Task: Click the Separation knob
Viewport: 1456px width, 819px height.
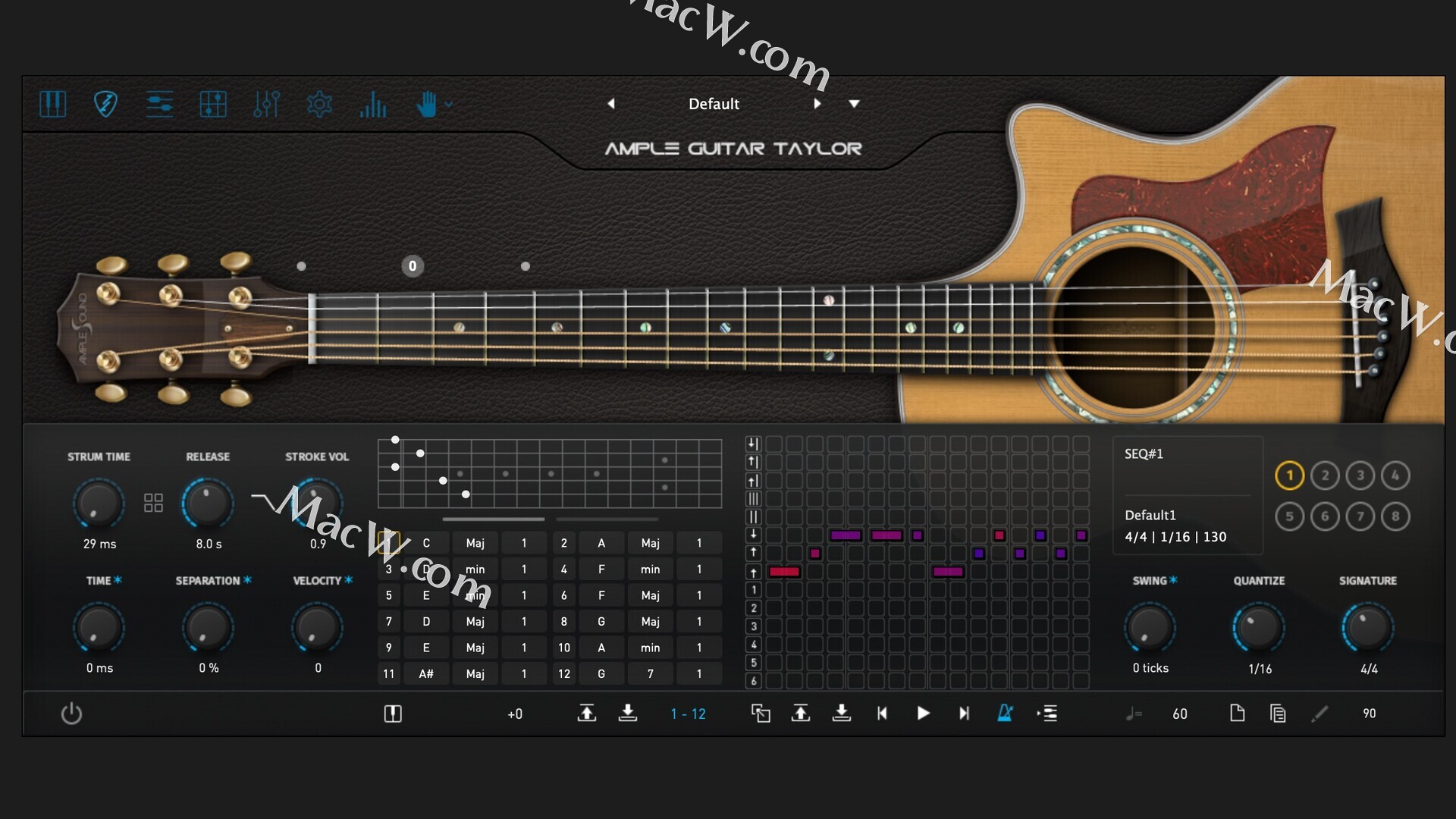Action: pos(208,627)
